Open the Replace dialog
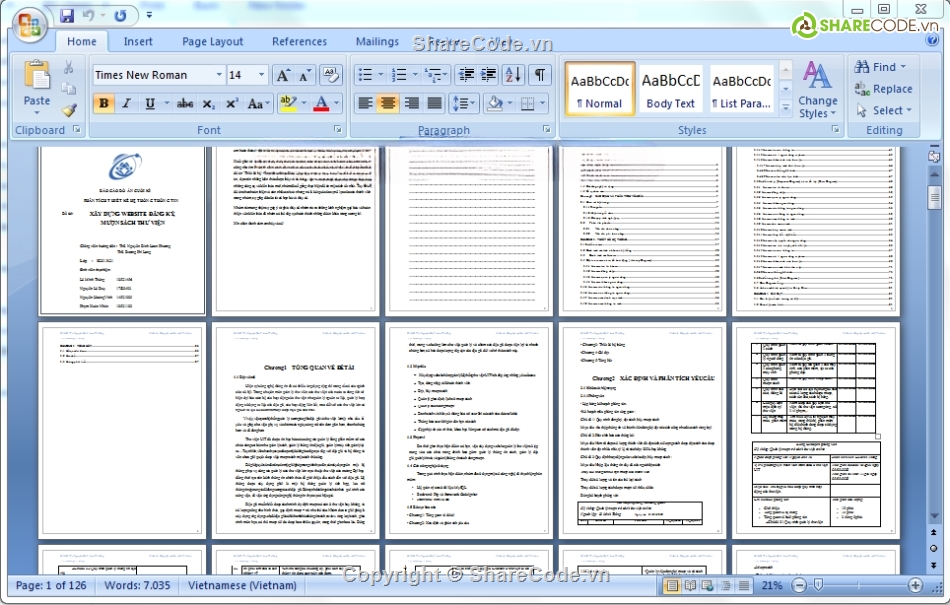Screen dimensions: 950x605 883,88
